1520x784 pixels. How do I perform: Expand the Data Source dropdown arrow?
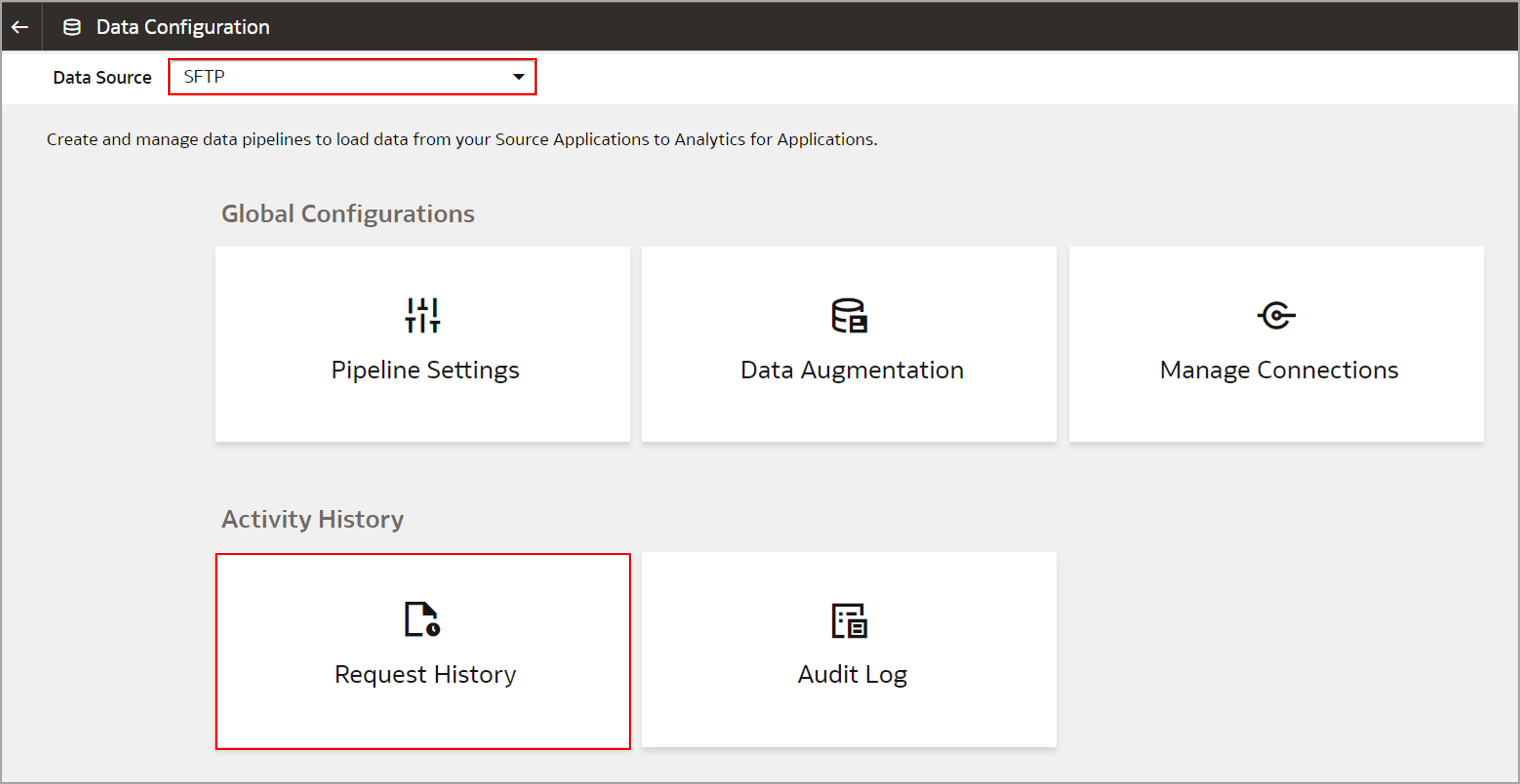(x=518, y=77)
